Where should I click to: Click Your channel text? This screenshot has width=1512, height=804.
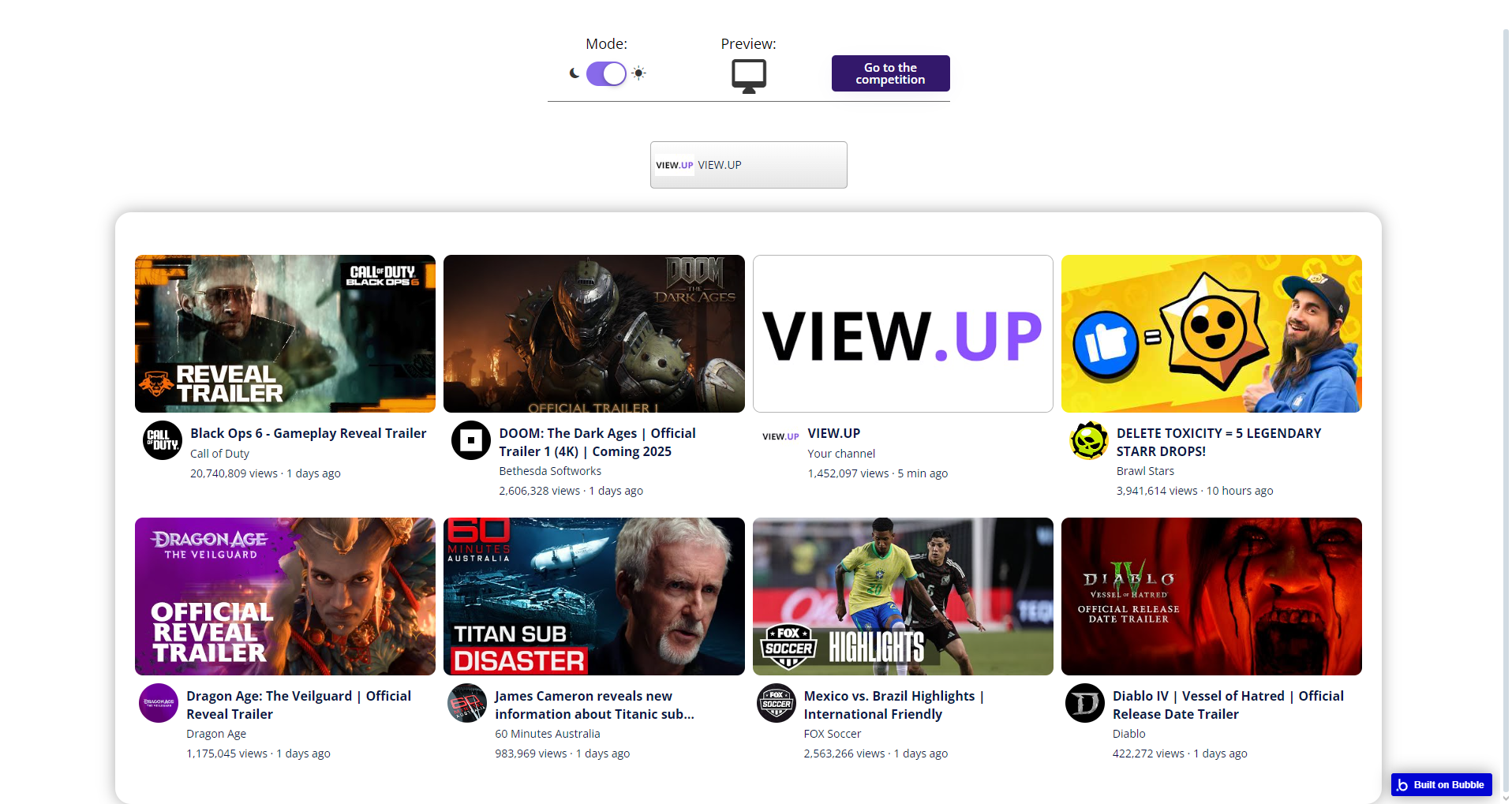click(841, 454)
